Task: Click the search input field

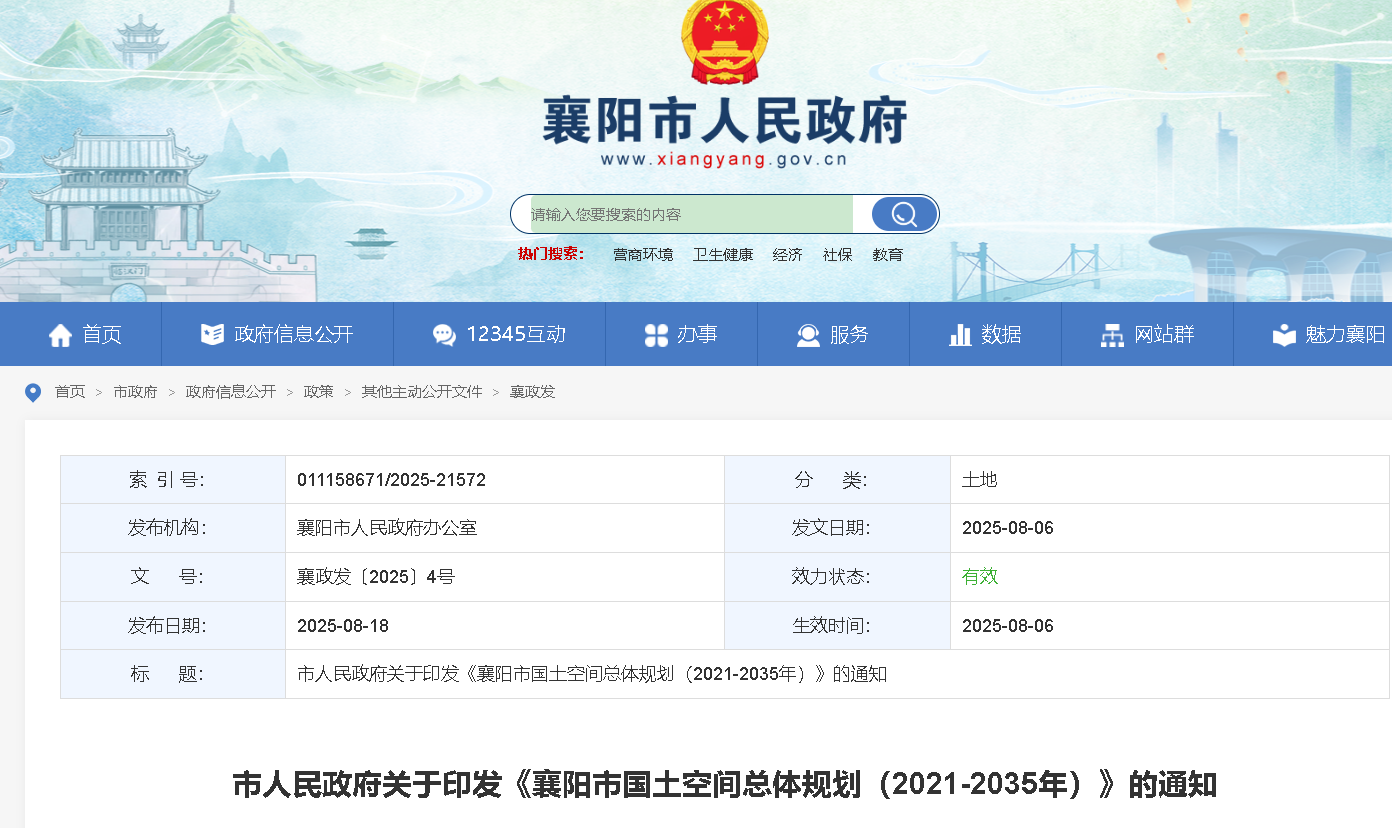Action: tap(690, 214)
